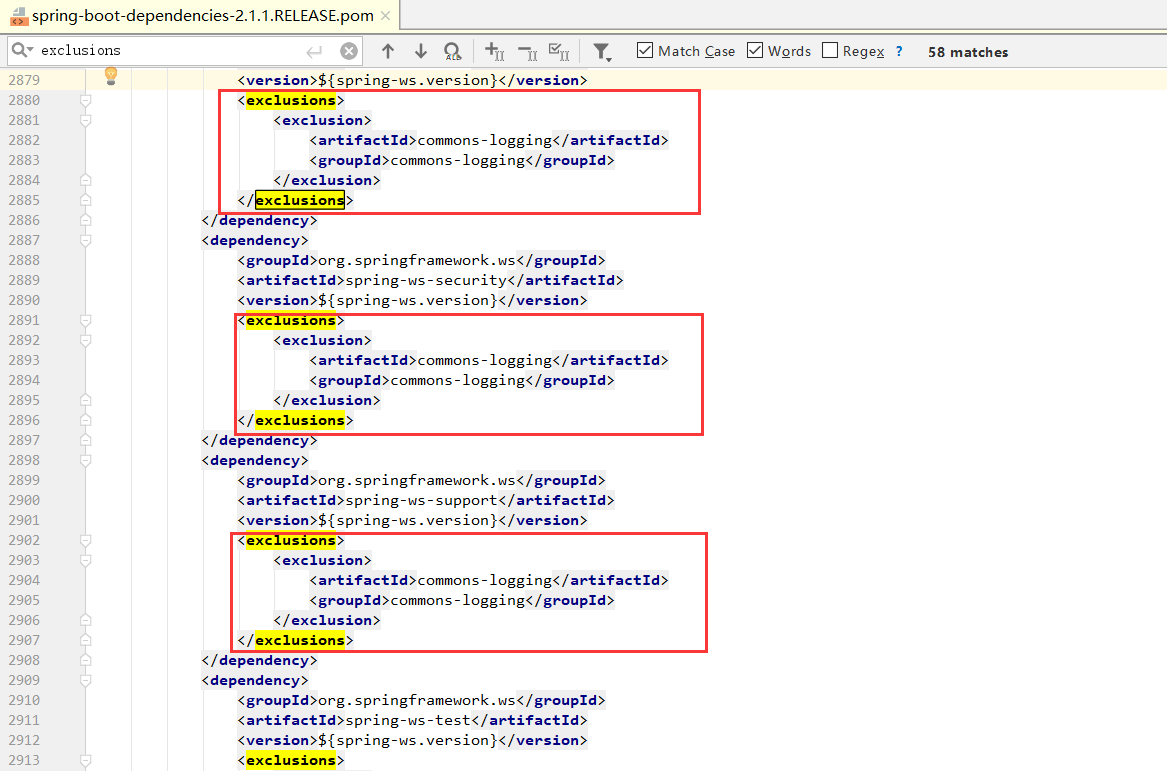The width and height of the screenshot is (1167, 771).
Task: Click highlighted exclusions tag on line 2880
Action: click(291, 100)
